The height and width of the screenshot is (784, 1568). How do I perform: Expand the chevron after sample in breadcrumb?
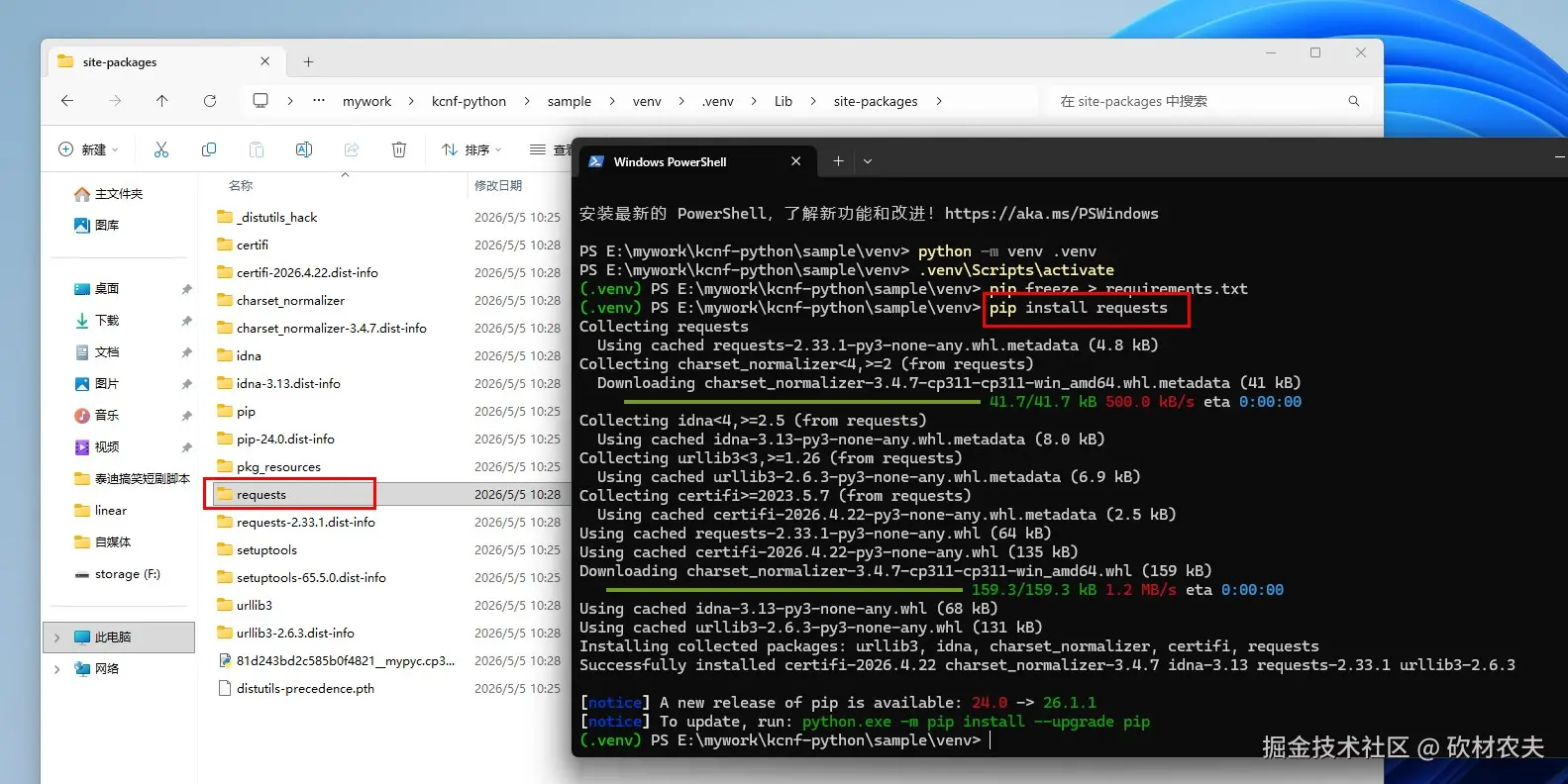[x=611, y=101]
